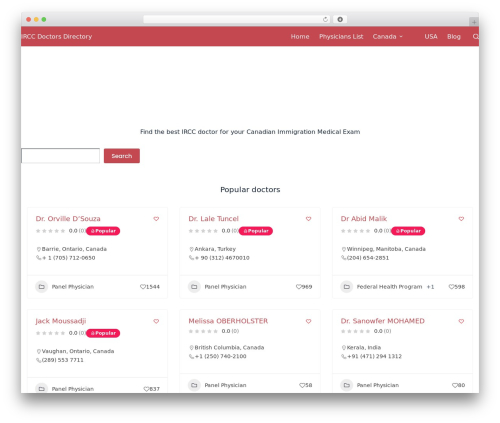Click the Kerala, India location text

click(x=364, y=348)
